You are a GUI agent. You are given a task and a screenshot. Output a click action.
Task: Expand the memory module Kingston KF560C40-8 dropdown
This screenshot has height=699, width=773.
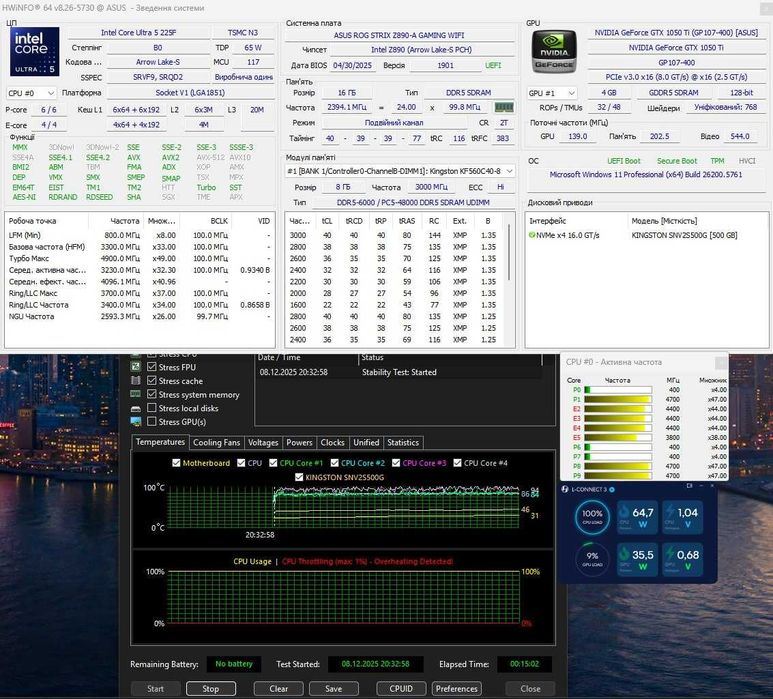coord(400,171)
